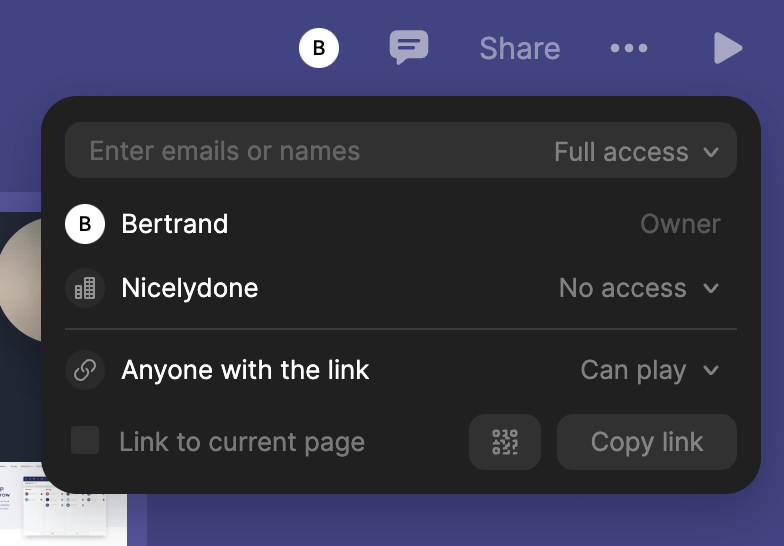Start presentation with the play icon
The height and width of the screenshot is (546, 784).
click(728, 48)
